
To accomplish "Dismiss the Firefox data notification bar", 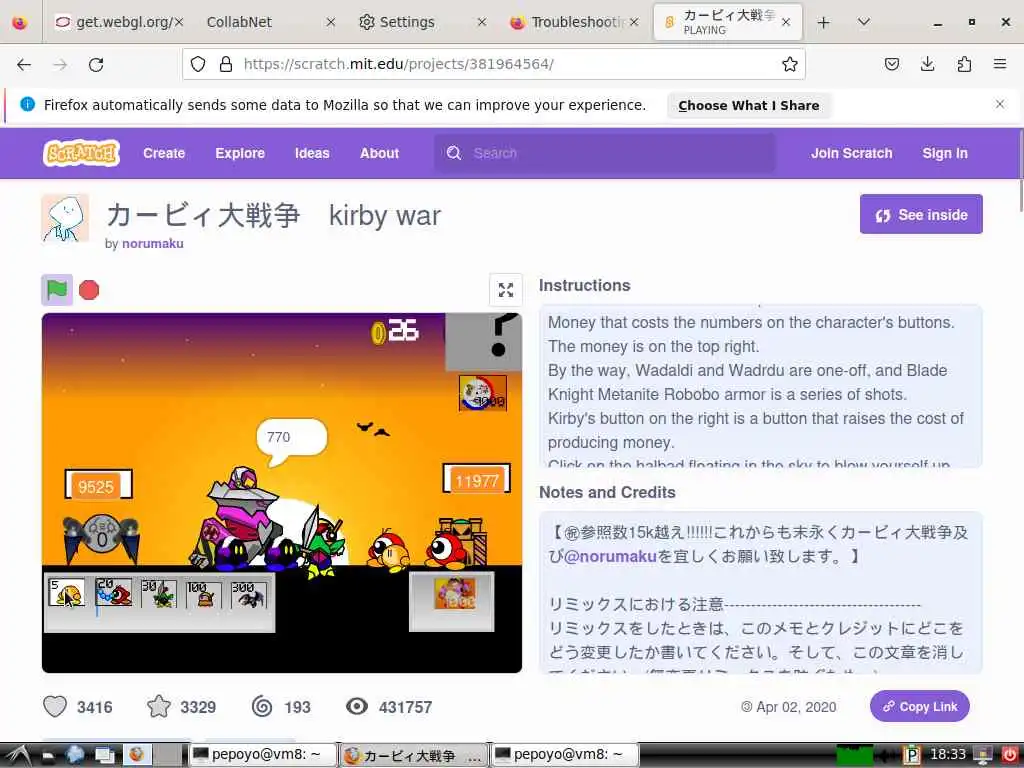I will pyautogui.click(x=999, y=104).
